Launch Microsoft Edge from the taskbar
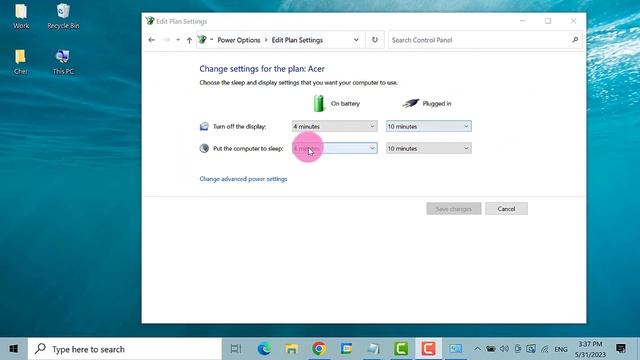 click(264, 349)
